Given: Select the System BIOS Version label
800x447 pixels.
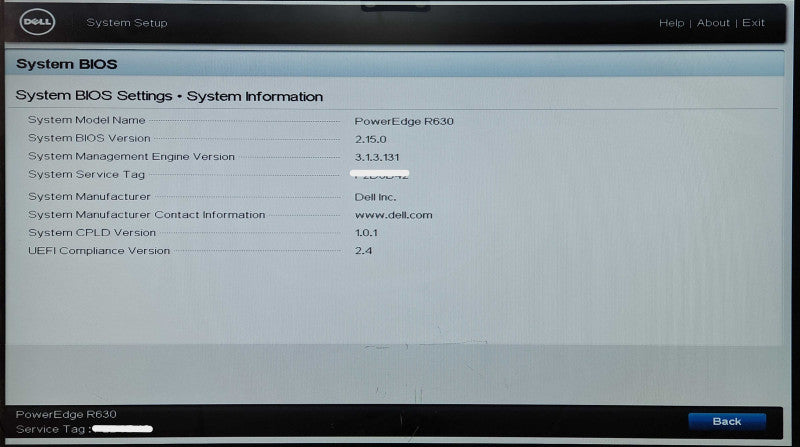Looking at the screenshot, I should click(x=89, y=138).
